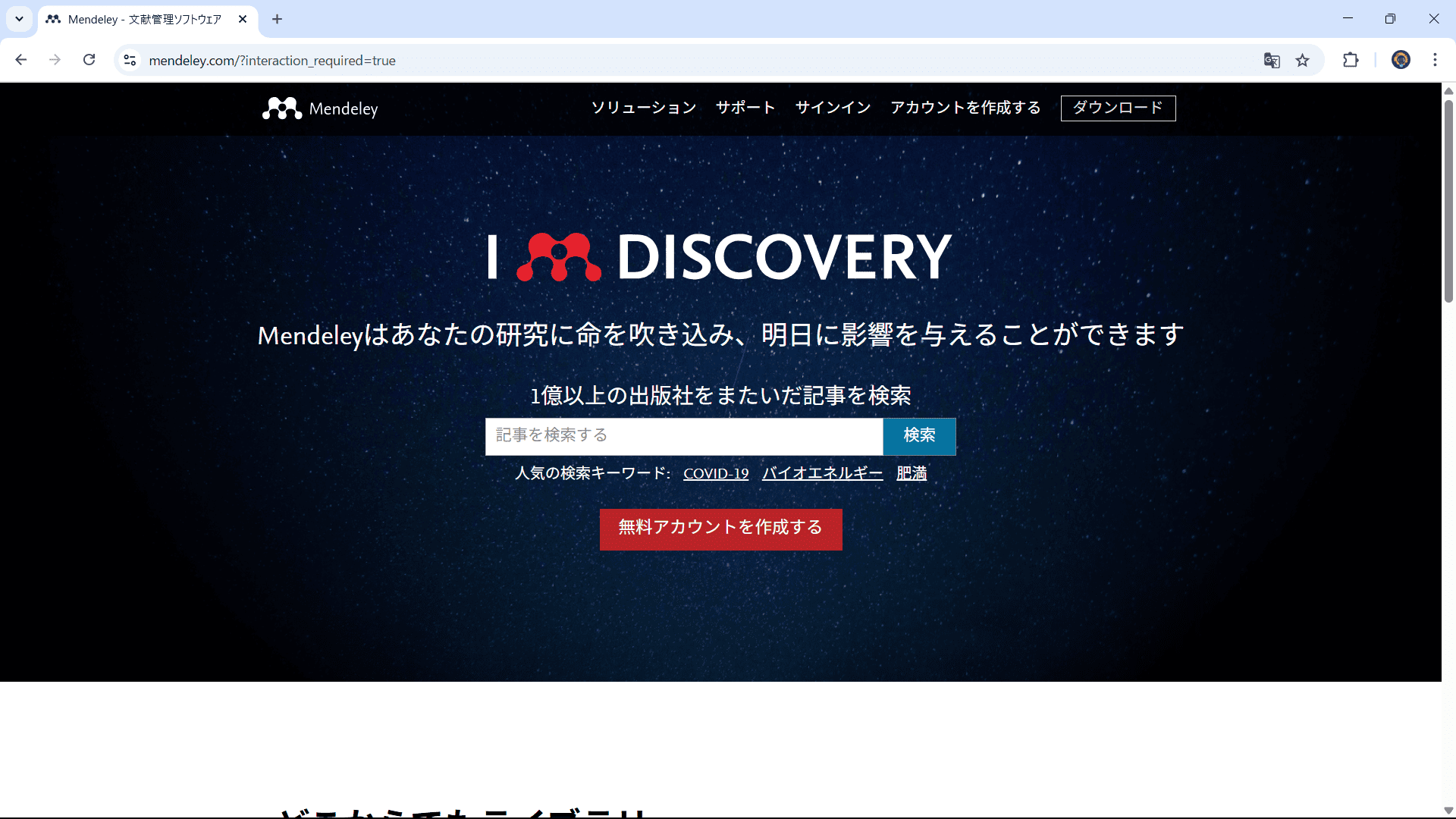Viewport: 1456px width, 819px height.
Task: Open the ソリューション menu
Action: (x=644, y=108)
